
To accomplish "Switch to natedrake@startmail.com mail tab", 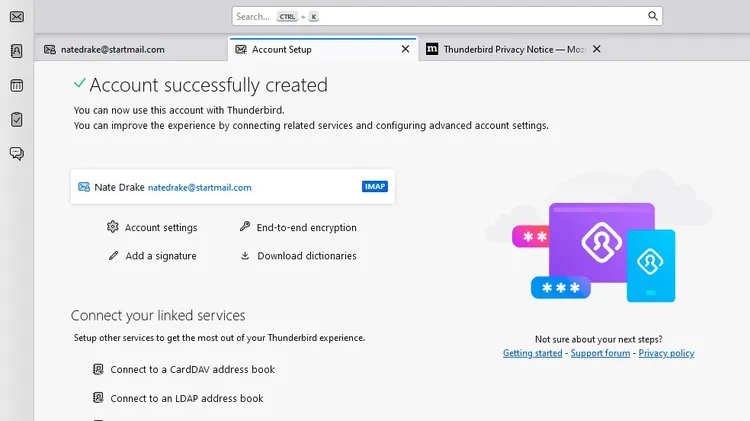I will [131, 49].
